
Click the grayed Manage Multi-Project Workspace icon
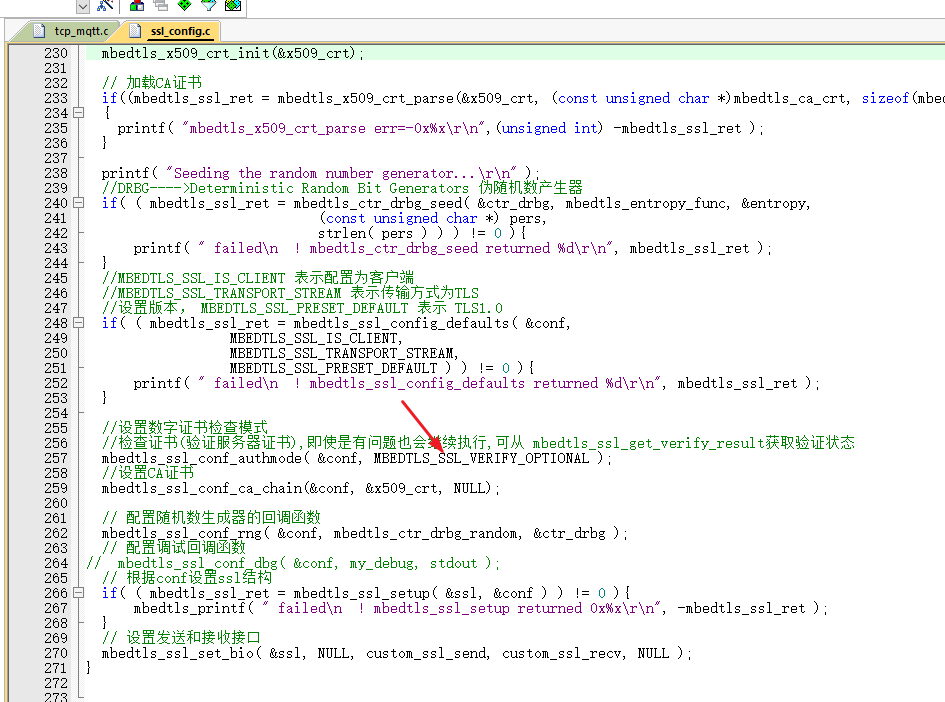[x=161, y=5]
